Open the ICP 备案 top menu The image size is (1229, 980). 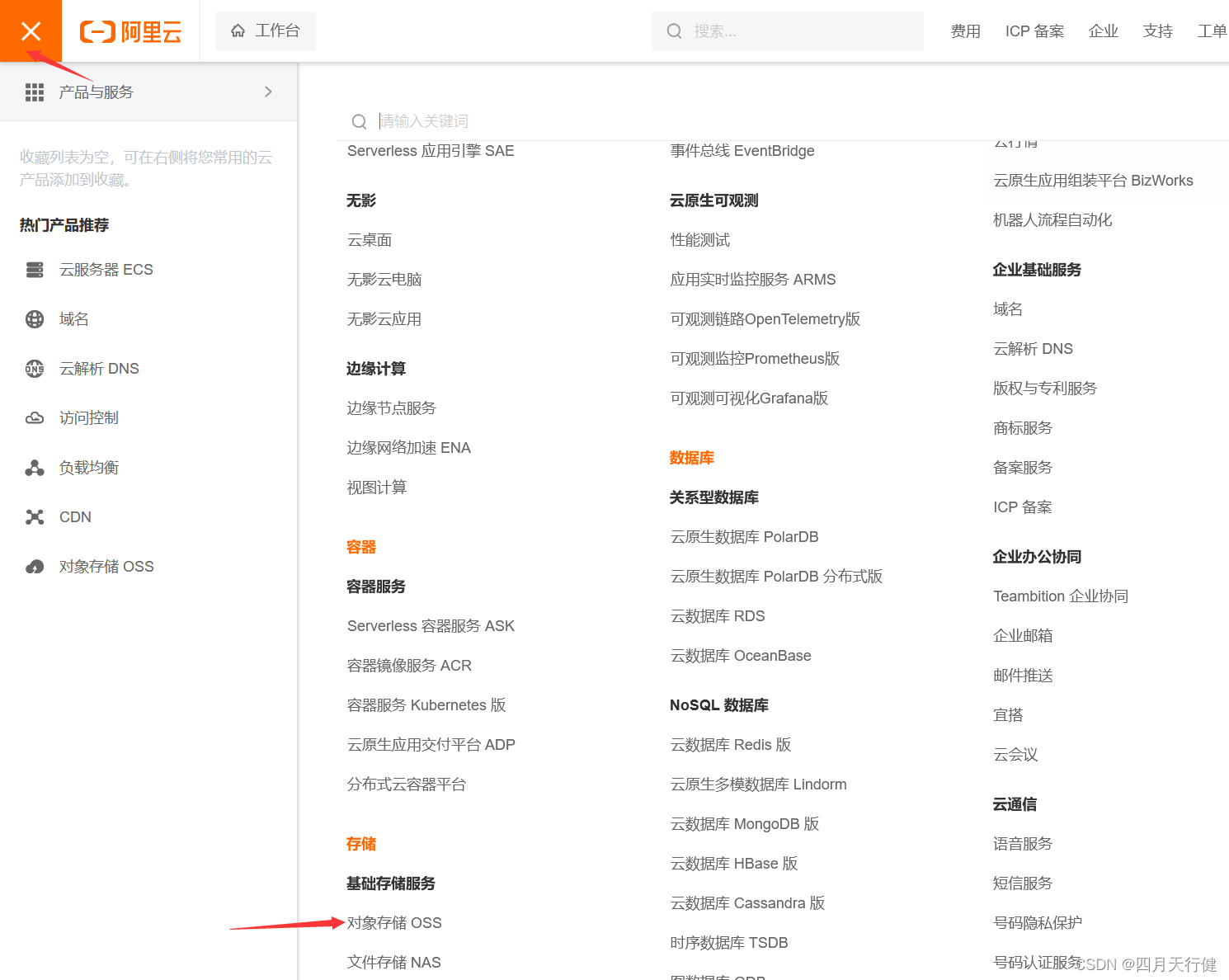click(1035, 31)
